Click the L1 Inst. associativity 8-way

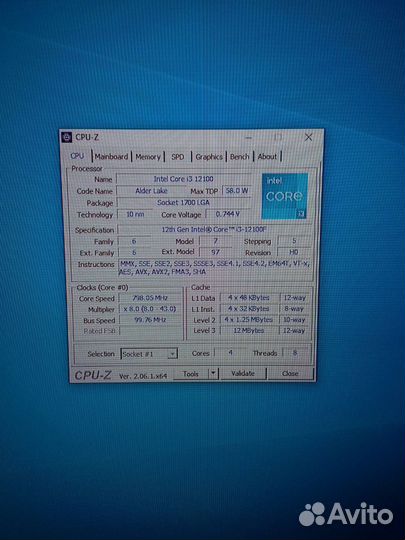(294, 309)
